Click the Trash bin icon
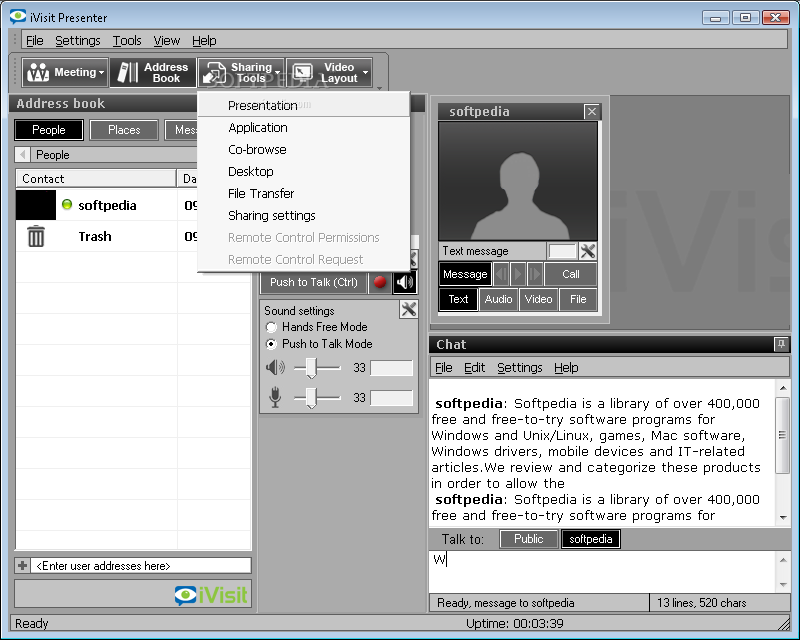Viewport: 800px width, 640px height. tap(36, 236)
